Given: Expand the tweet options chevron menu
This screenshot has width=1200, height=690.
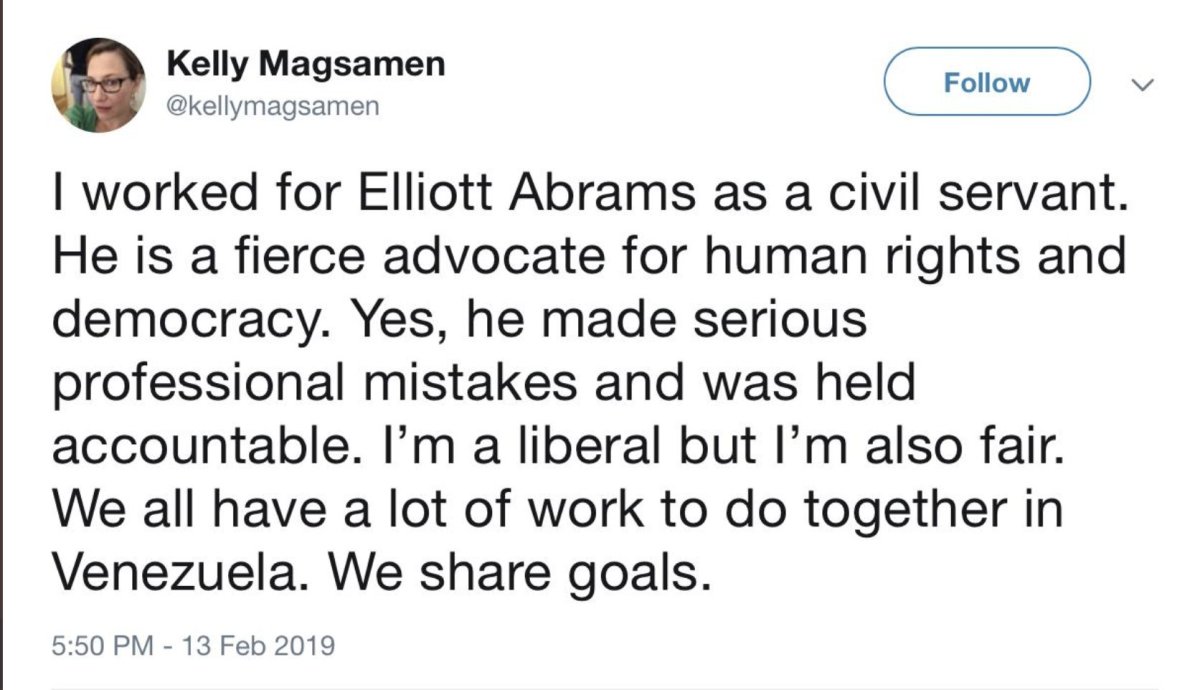Looking at the screenshot, I should click(1146, 84).
